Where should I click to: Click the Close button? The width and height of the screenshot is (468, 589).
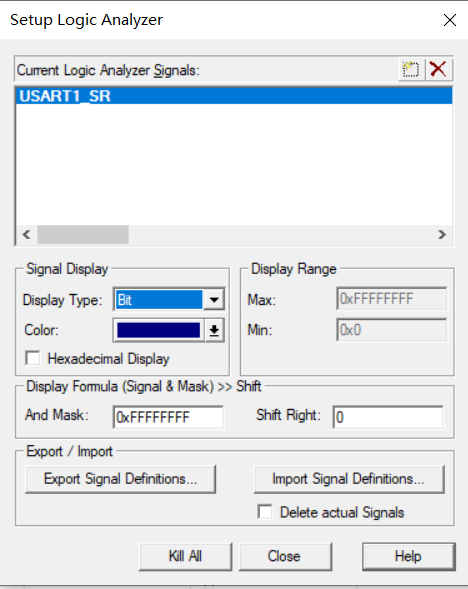285,556
